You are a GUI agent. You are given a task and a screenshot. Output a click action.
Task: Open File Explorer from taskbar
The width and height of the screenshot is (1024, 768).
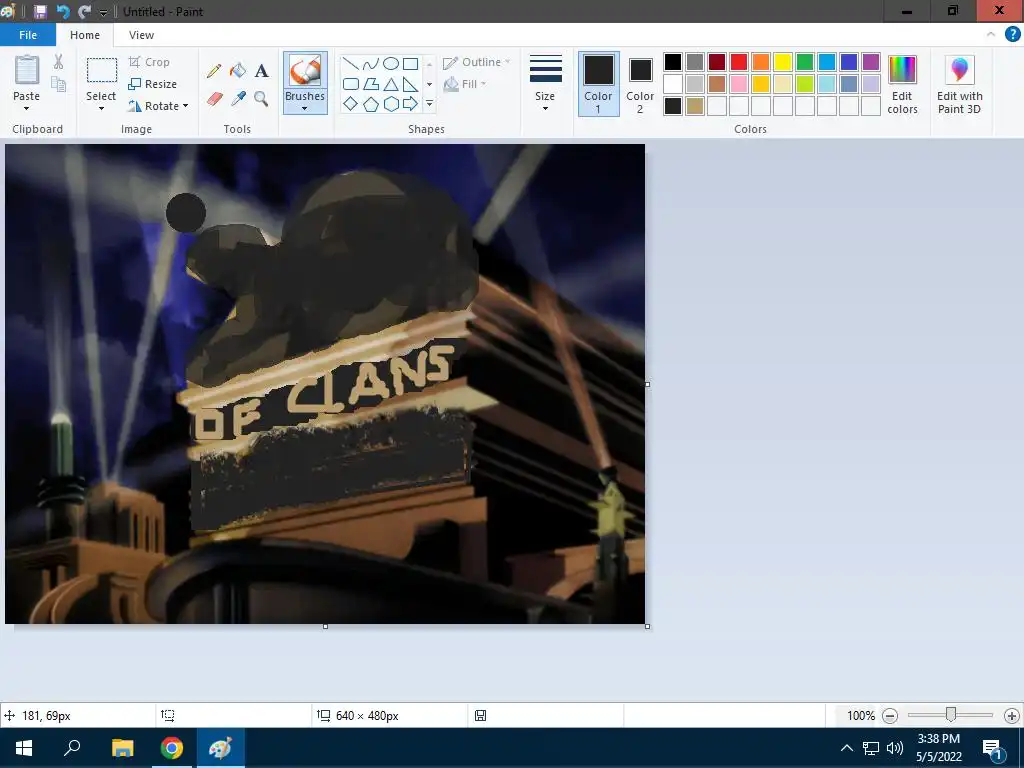click(122, 748)
